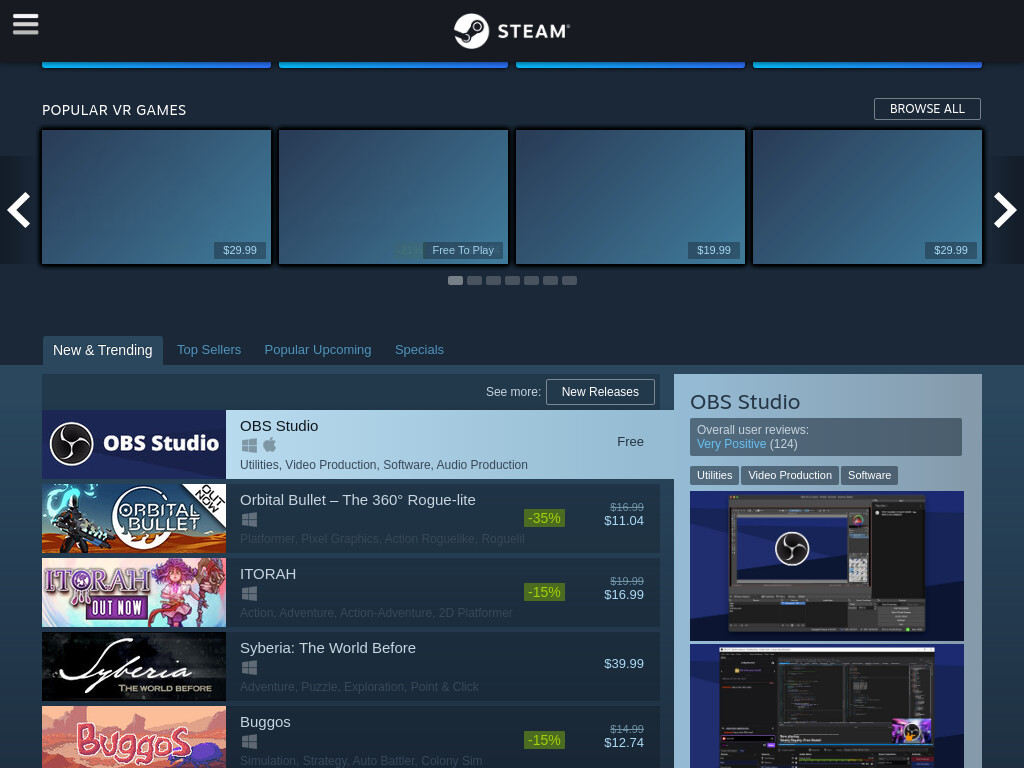
Task: Open second OBS Studio screenshot preview
Action: pos(827,706)
